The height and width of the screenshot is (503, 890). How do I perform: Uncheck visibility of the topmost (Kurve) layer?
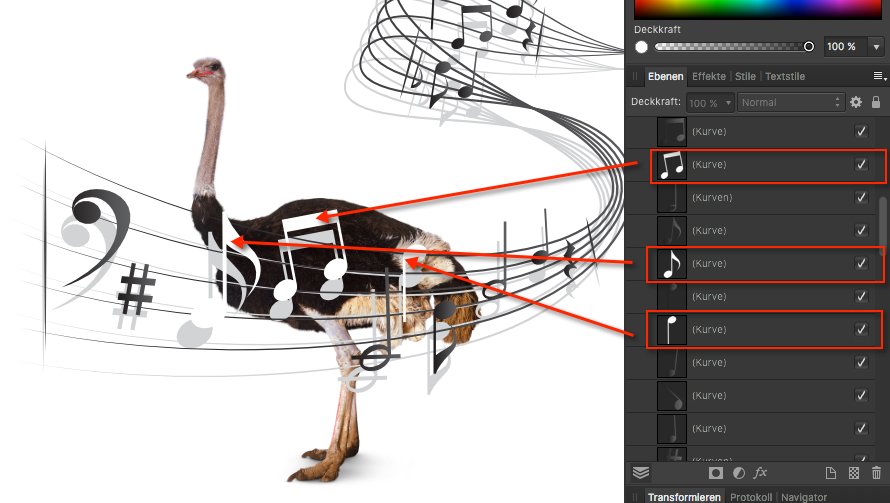pyautogui.click(x=862, y=132)
